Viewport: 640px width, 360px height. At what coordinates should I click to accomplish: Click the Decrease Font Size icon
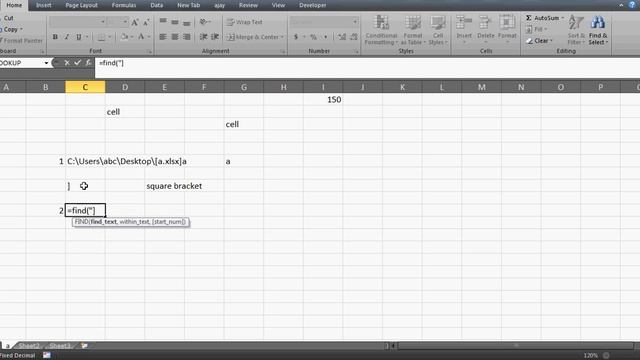click(146, 22)
